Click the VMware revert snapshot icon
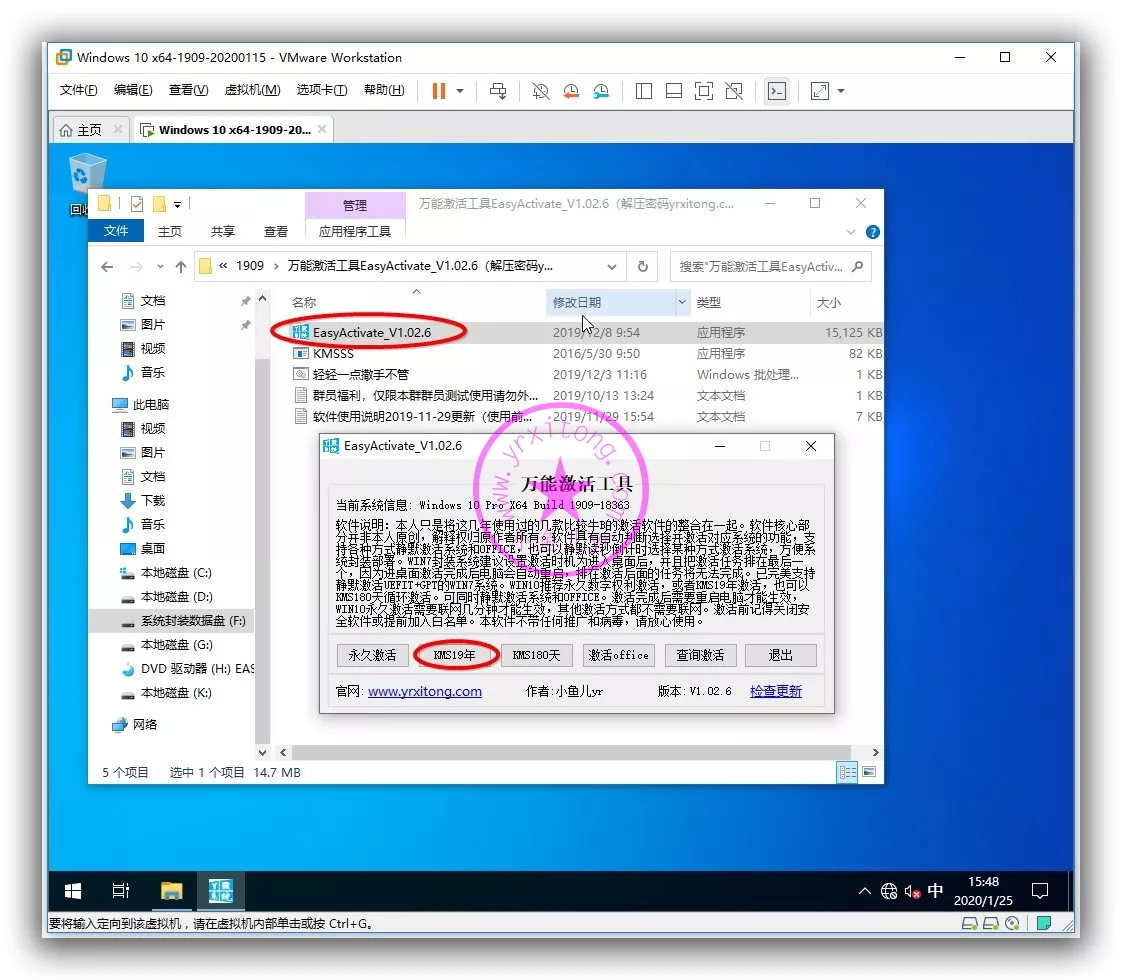The height and width of the screenshot is (980, 1122). click(571, 91)
